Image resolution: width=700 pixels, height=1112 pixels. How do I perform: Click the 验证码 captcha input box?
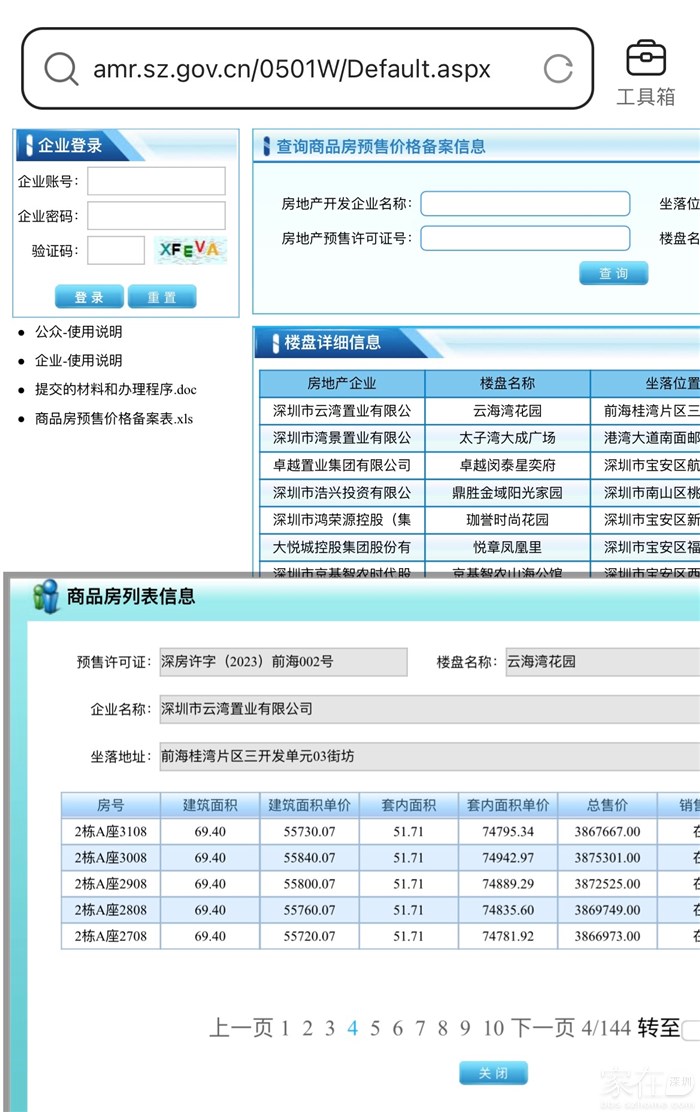[116, 250]
